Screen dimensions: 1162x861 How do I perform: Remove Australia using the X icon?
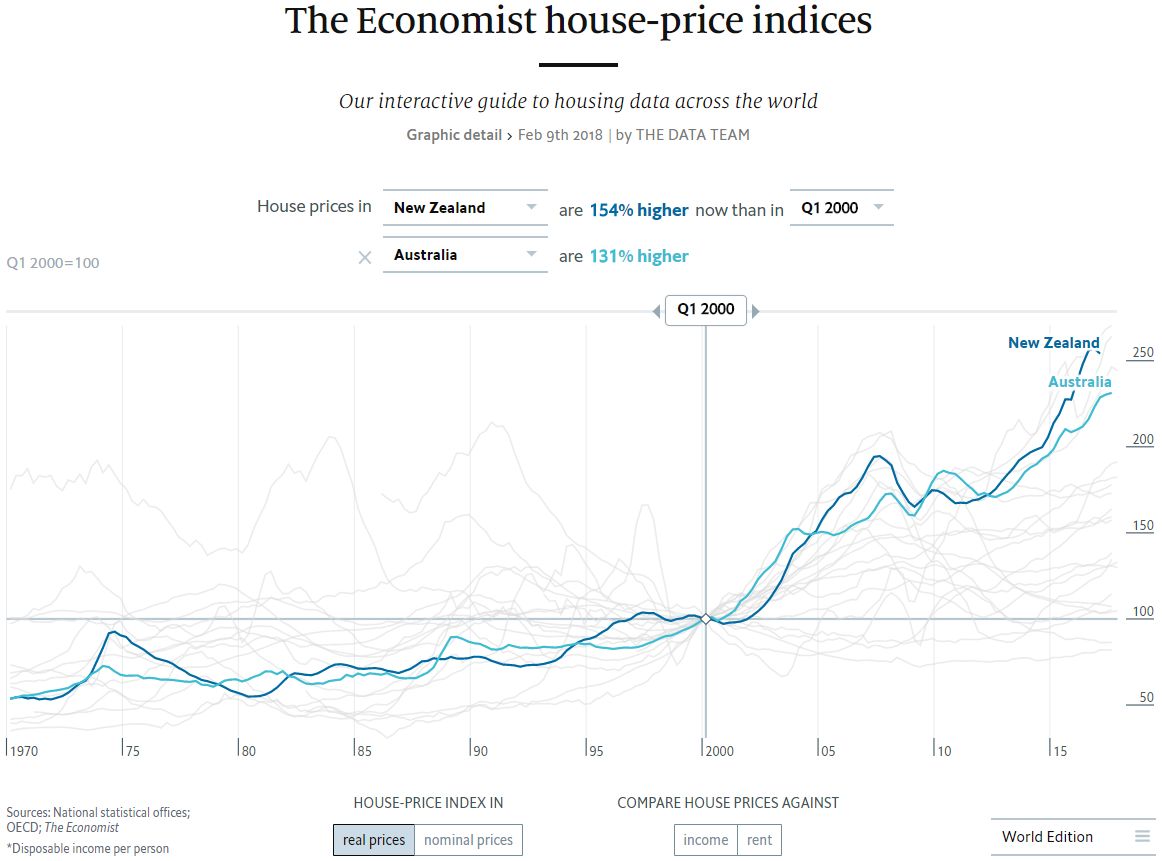pyautogui.click(x=364, y=257)
